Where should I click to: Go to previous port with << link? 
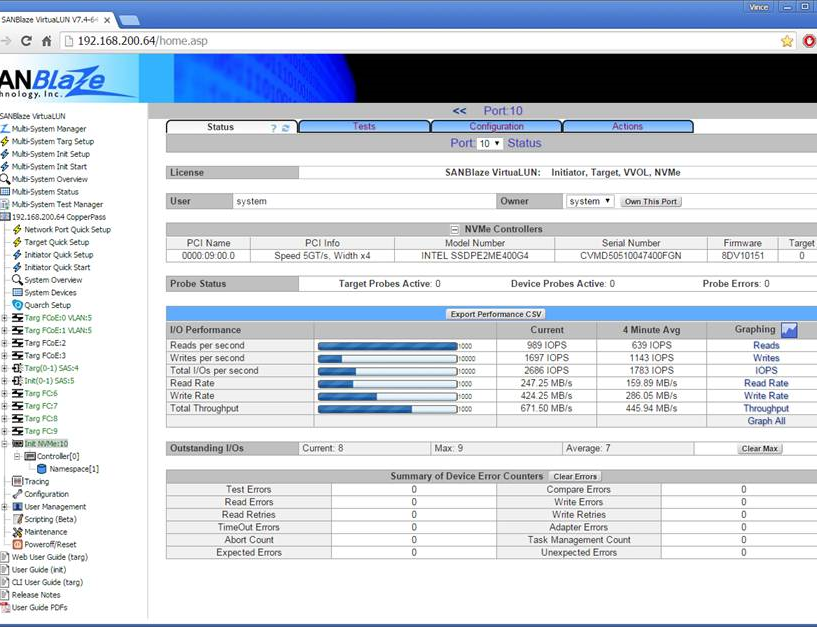click(x=459, y=110)
